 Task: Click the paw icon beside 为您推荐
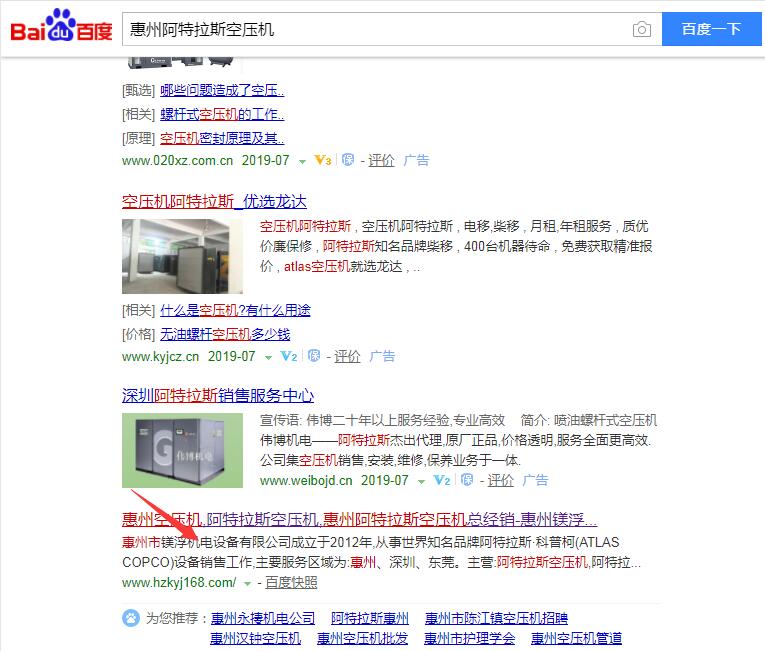click(x=131, y=618)
